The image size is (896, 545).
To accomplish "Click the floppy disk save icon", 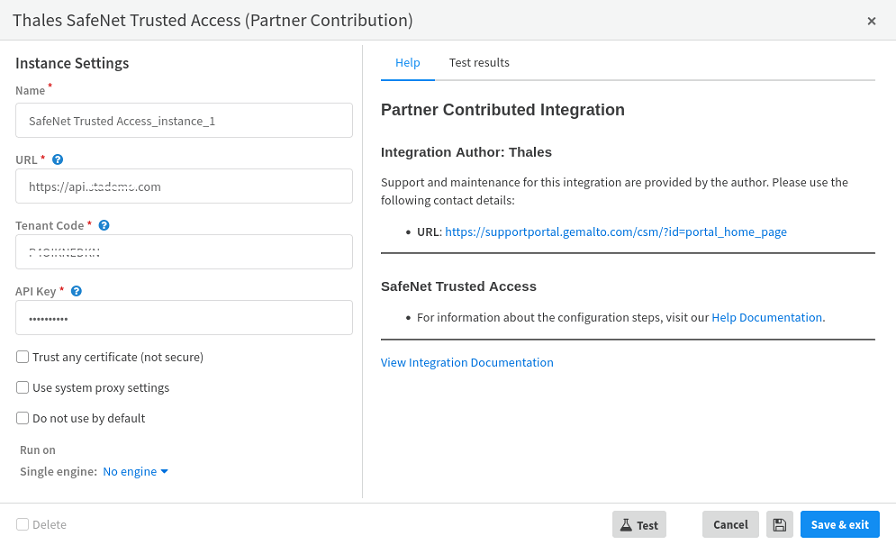I will coord(780,525).
